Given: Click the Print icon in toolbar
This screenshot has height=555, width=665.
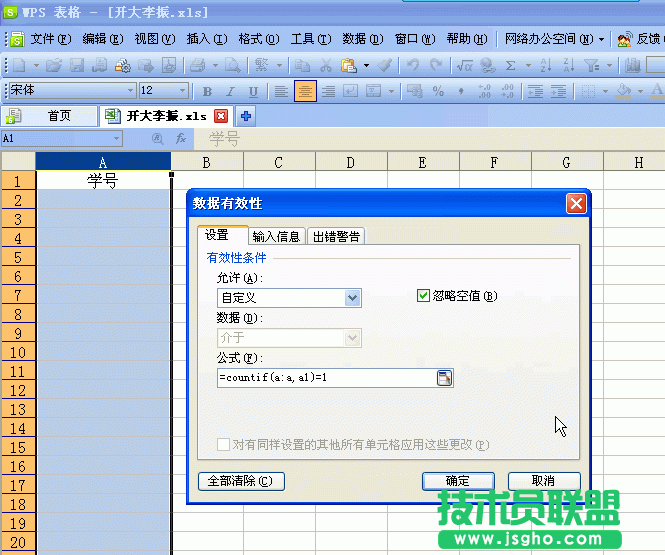Looking at the screenshot, I should 198,65.
